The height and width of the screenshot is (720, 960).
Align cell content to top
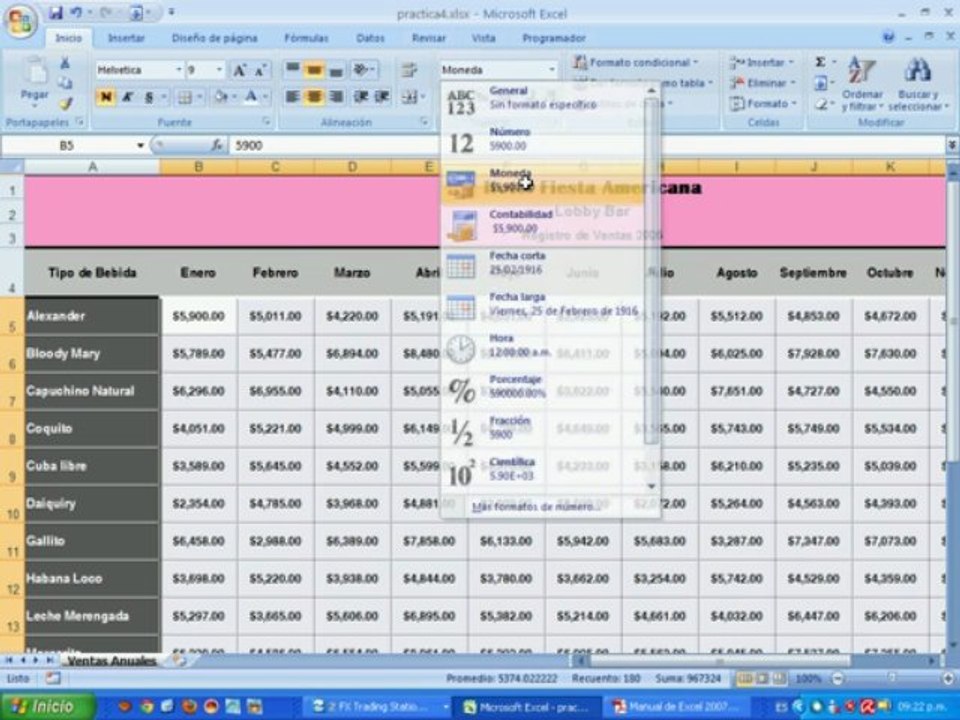point(293,69)
